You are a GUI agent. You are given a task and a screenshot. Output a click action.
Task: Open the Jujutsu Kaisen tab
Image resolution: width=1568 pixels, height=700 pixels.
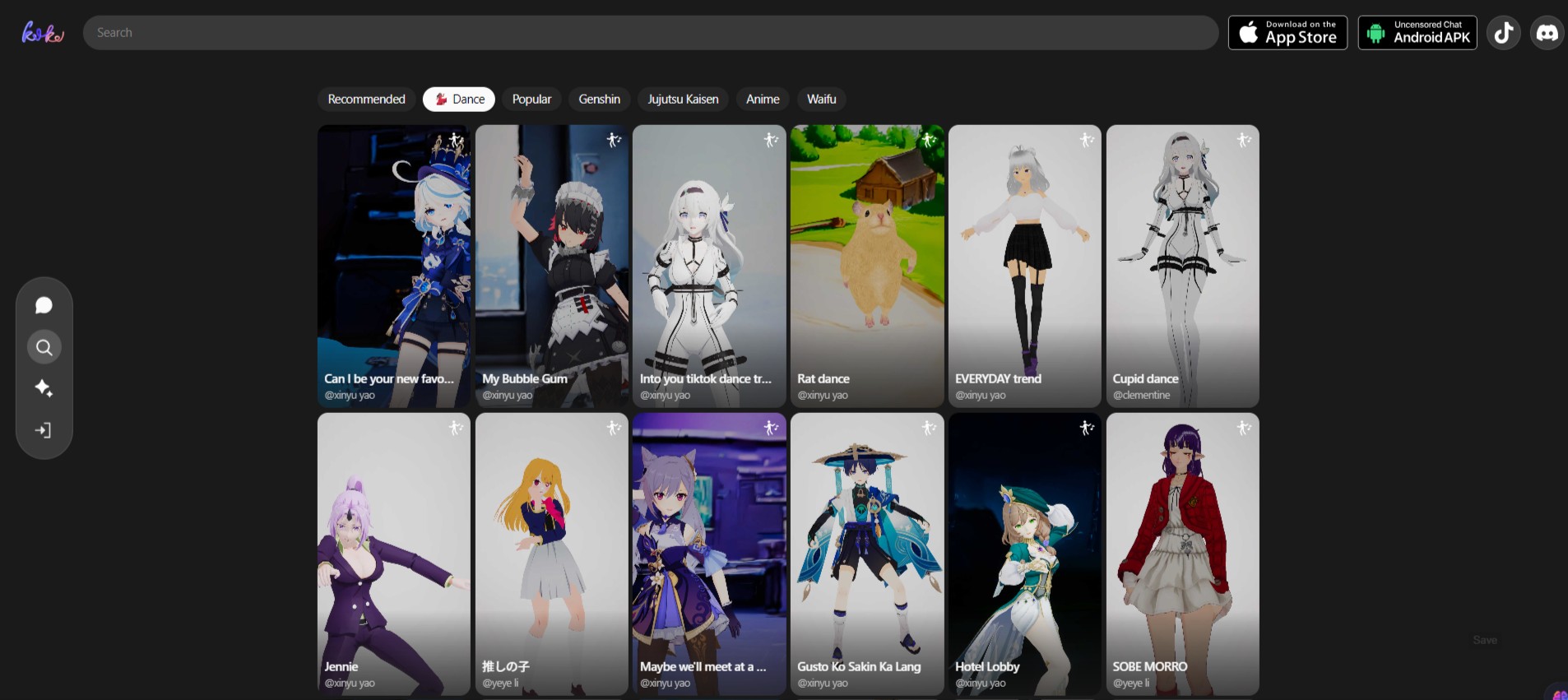683,99
